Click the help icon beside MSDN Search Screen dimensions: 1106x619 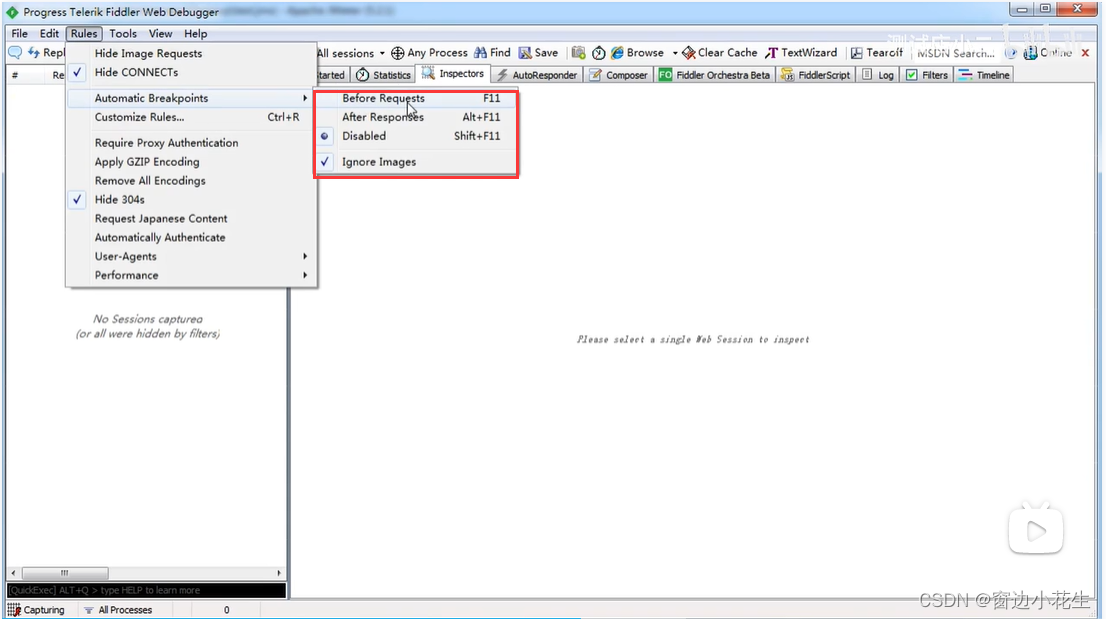tap(1010, 53)
